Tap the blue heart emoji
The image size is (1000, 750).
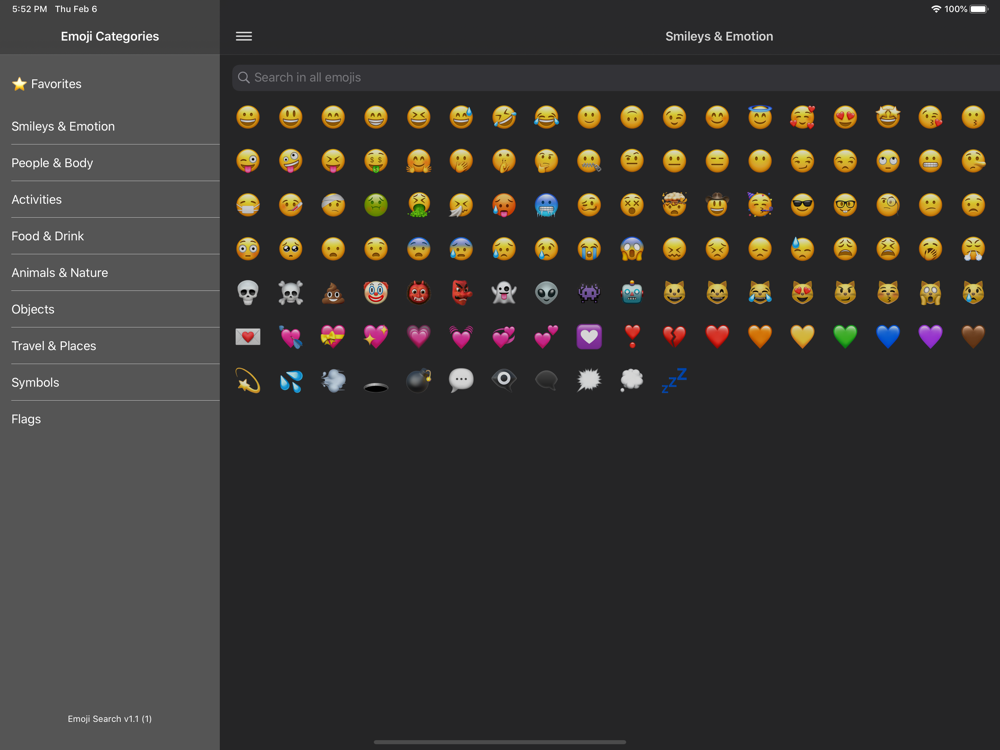pyautogui.click(x=888, y=336)
